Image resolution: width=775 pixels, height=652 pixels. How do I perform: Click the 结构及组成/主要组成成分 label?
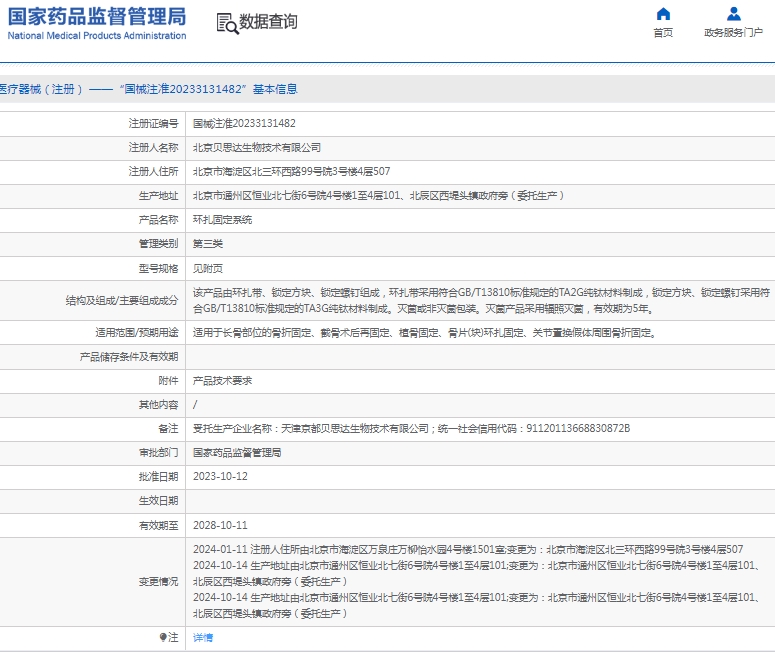coord(122,301)
